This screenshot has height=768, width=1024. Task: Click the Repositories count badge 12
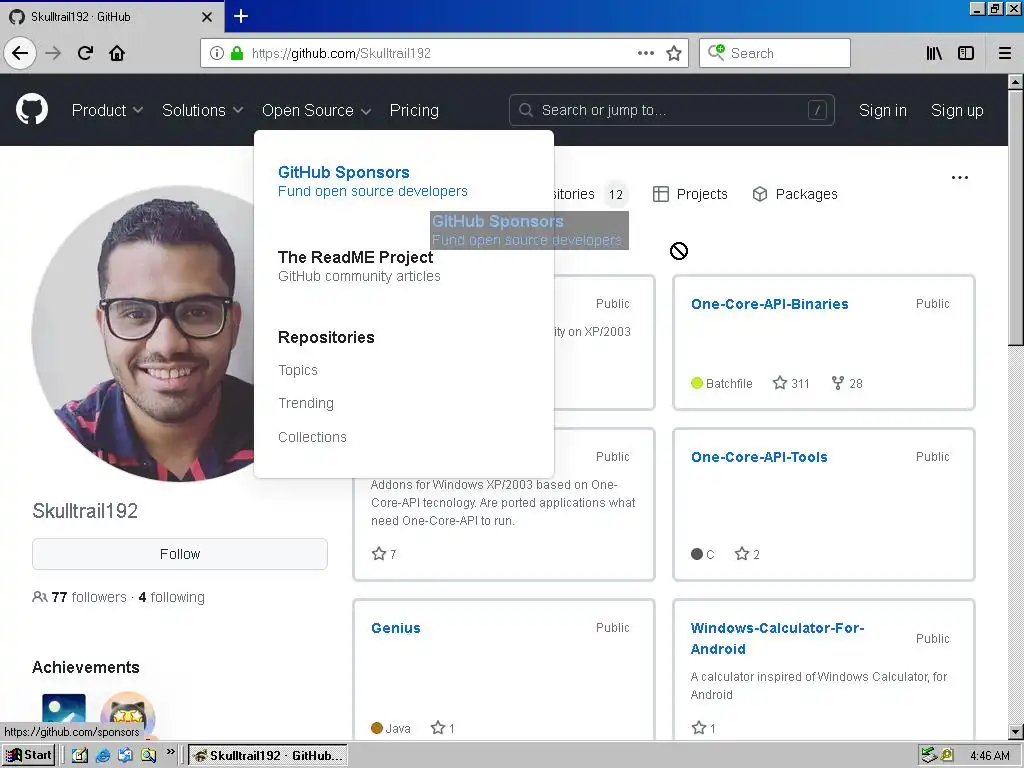point(615,195)
